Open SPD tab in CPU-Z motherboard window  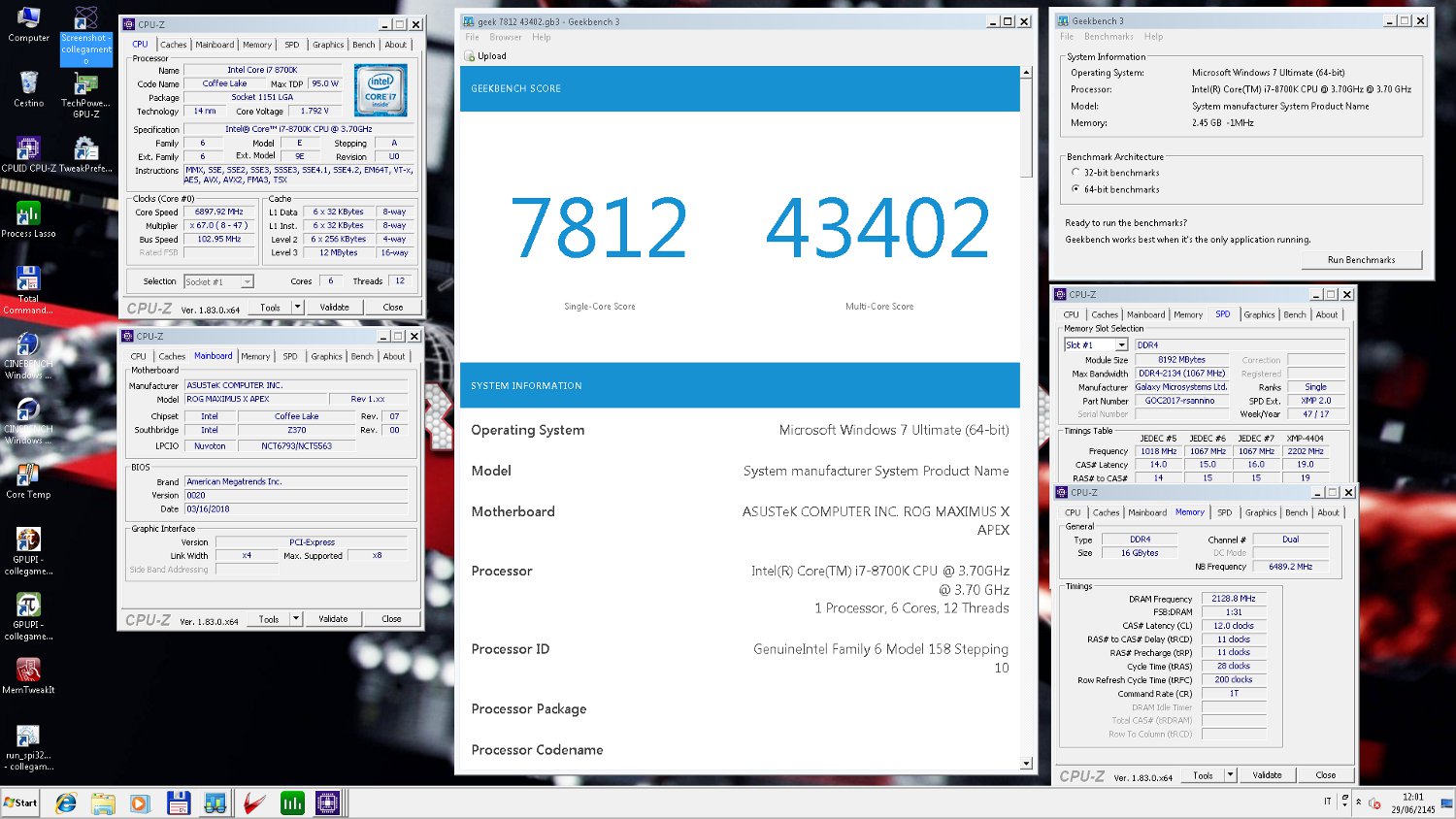pos(290,356)
